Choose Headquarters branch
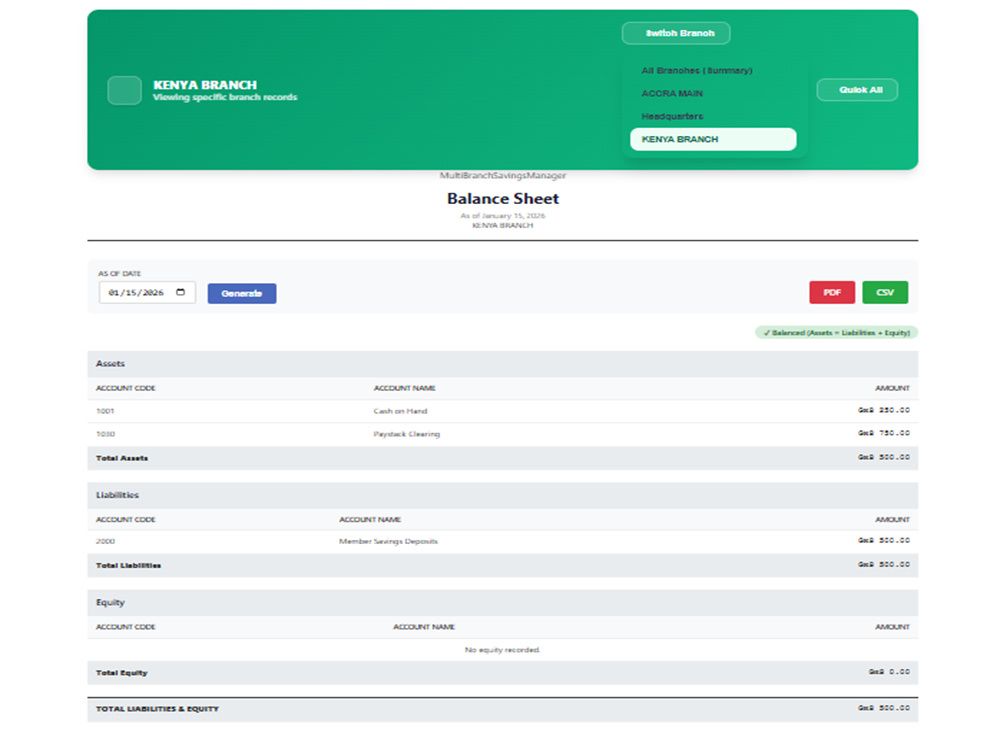Viewport: 1000px width, 750px height. click(712, 116)
